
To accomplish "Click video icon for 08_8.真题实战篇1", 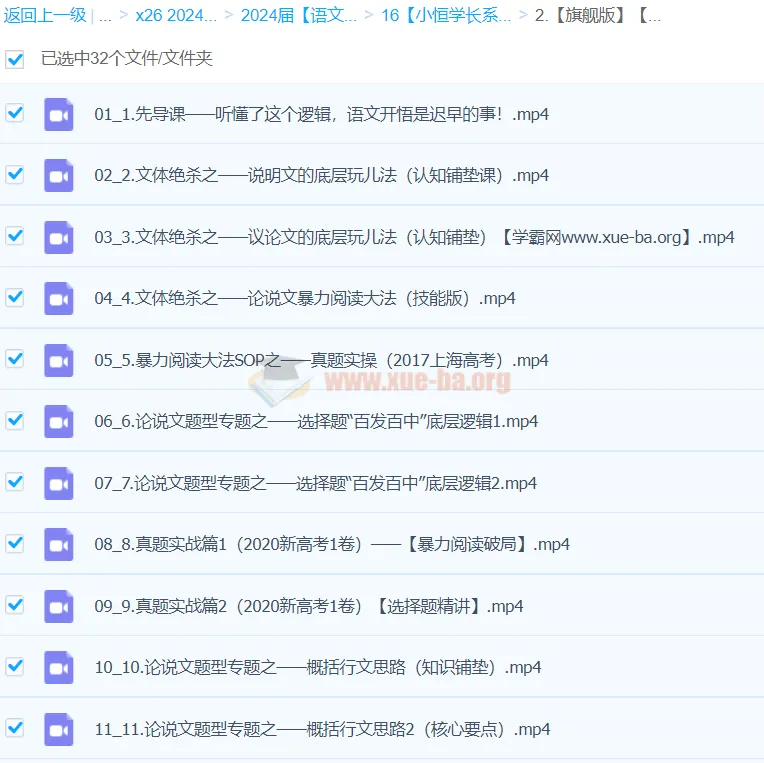I will (x=59, y=545).
